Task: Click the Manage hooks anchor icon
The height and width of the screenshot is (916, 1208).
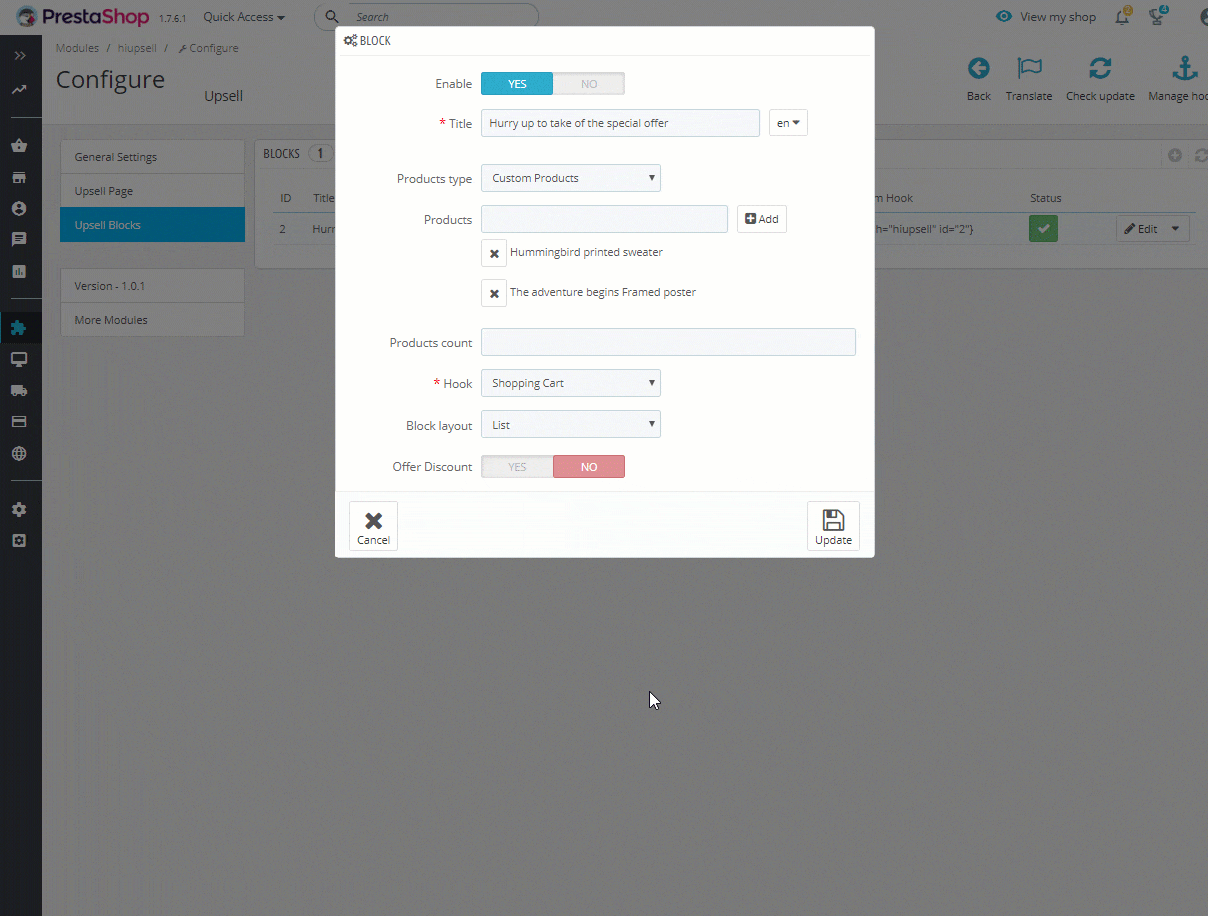Action: tap(1184, 68)
